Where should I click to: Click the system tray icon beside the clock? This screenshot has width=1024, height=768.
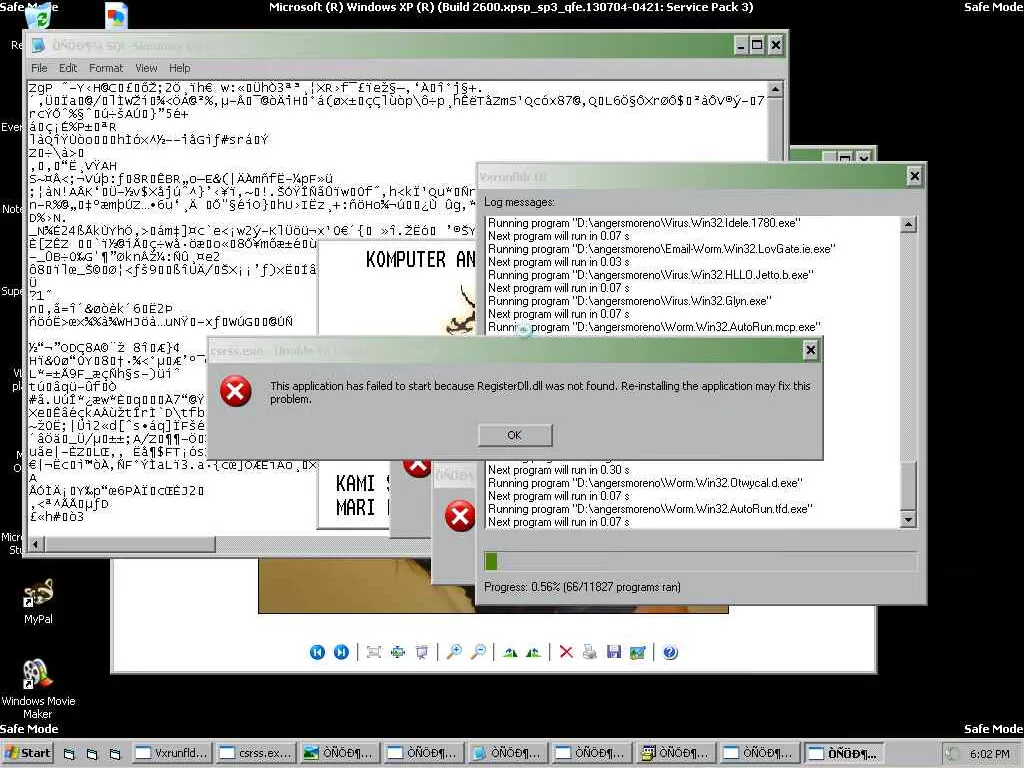click(953, 754)
